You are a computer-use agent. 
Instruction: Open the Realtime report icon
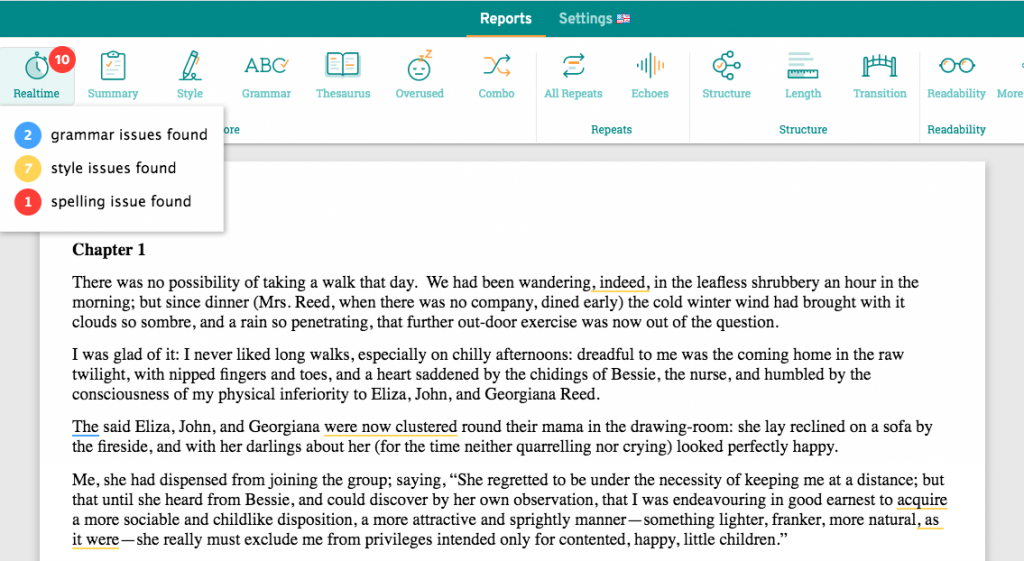[x=37, y=66]
